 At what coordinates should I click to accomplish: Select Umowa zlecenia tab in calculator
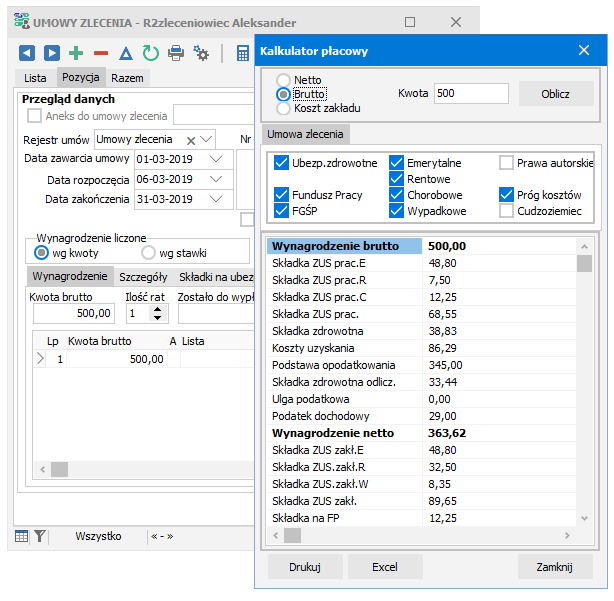pos(305,134)
